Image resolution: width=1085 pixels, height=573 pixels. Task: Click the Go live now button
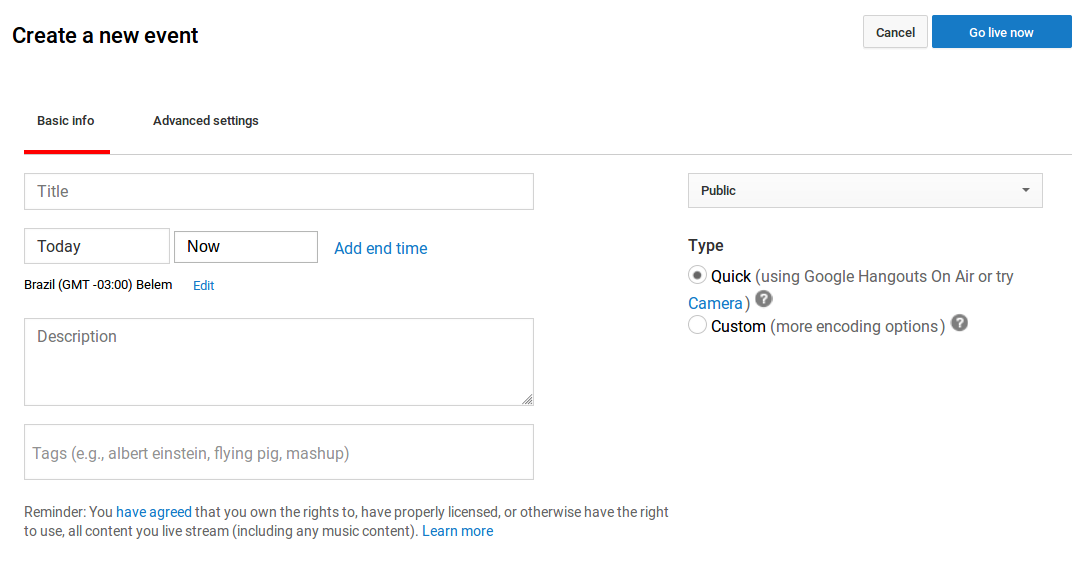point(1001,32)
